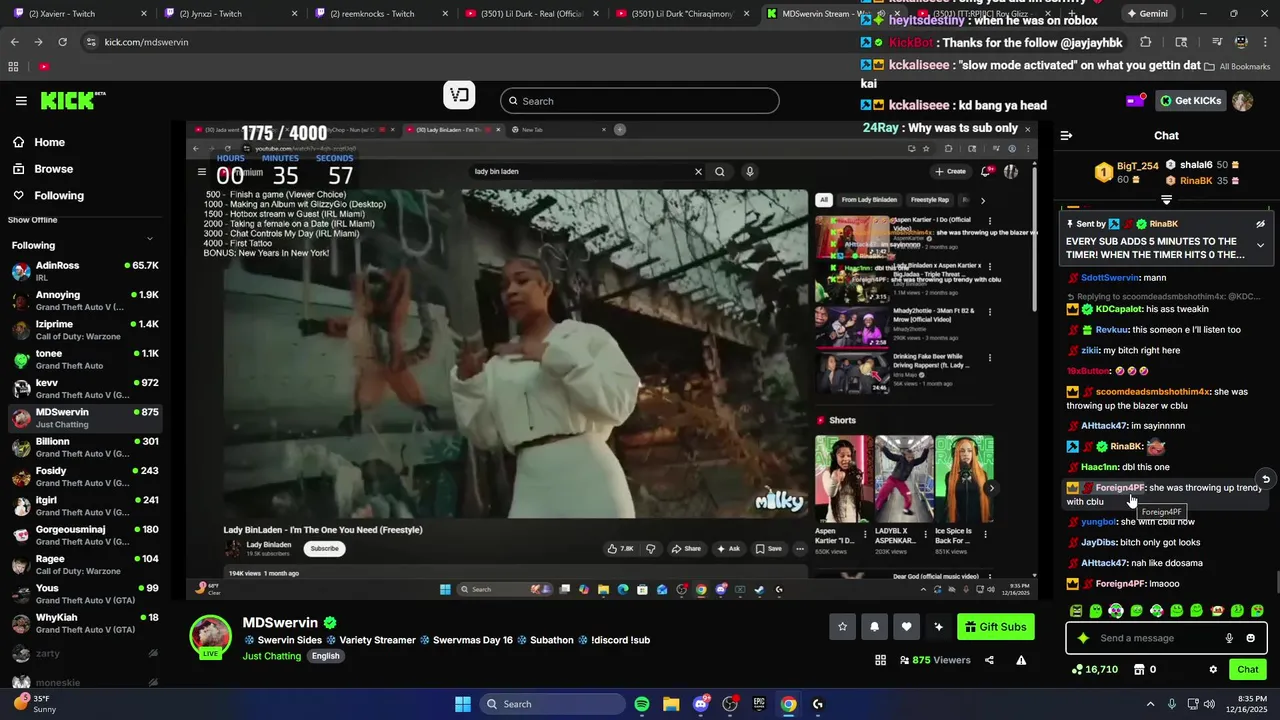
Task: Share the MDSwervin stream
Action: (x=989, y=660)
